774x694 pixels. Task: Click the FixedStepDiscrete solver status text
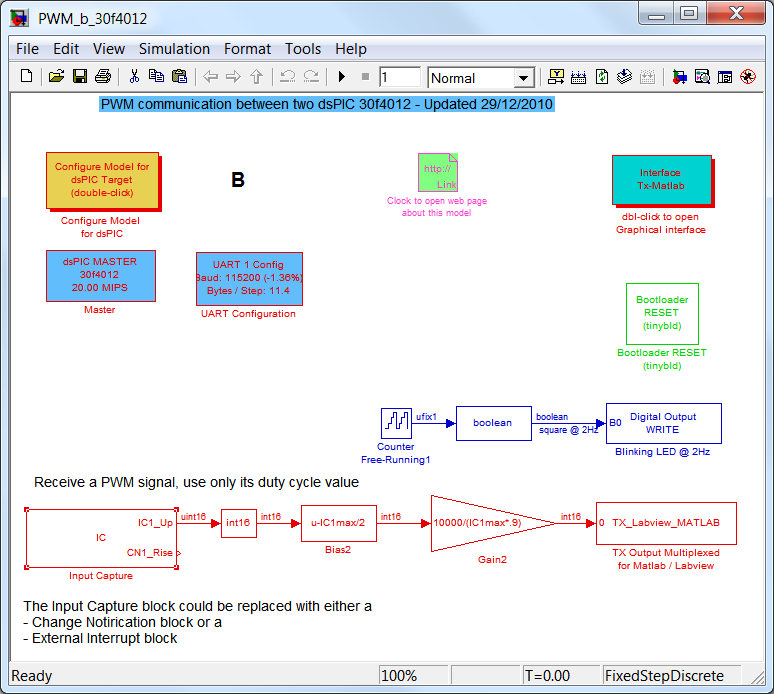pyautogui.click(x=664, y=675)
